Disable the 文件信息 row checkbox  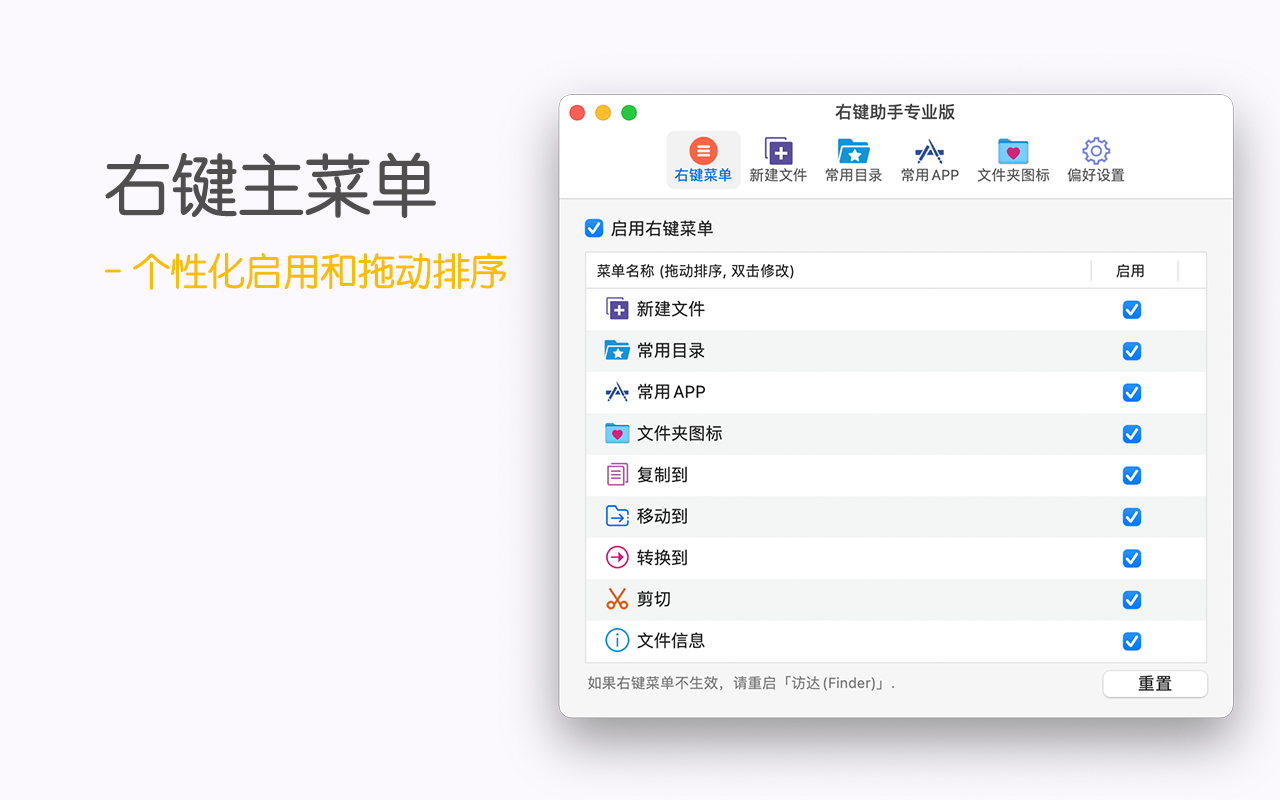tap(1132, 641)
